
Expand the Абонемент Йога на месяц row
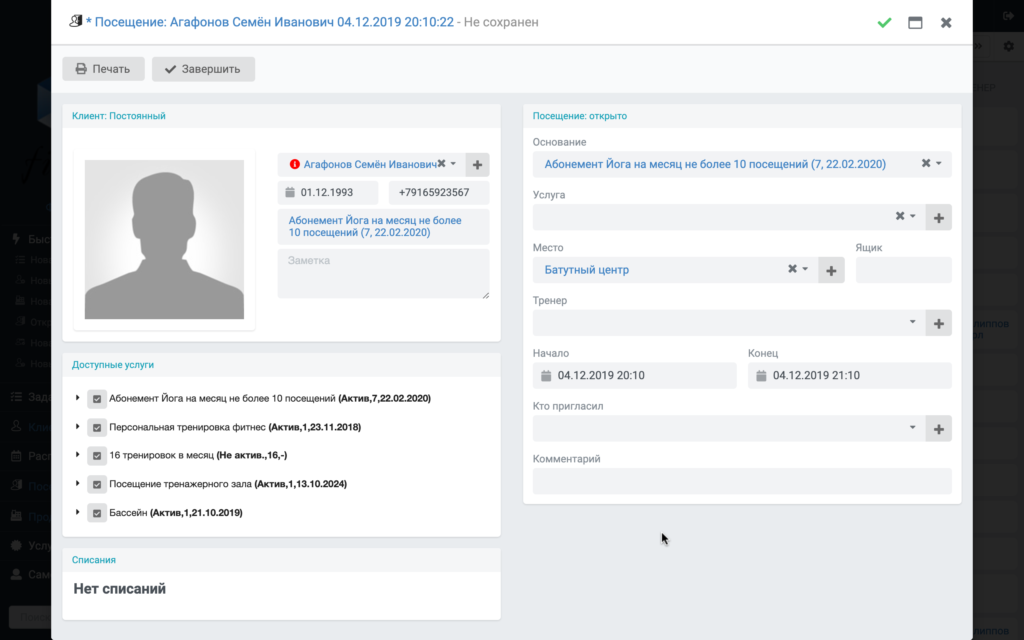77,398
